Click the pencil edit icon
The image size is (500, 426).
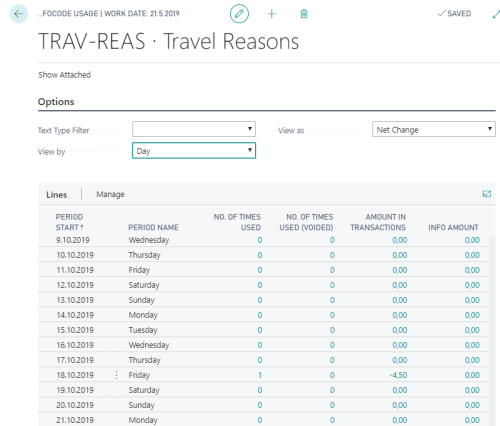(x=239, y=14)
